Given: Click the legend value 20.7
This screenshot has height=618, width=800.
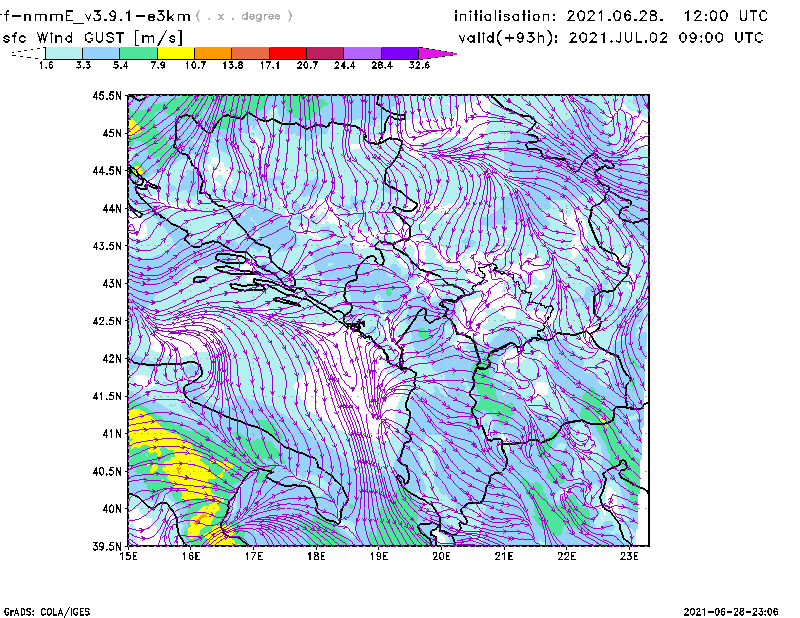Looking at the screenshot, I should pos(307,65).
